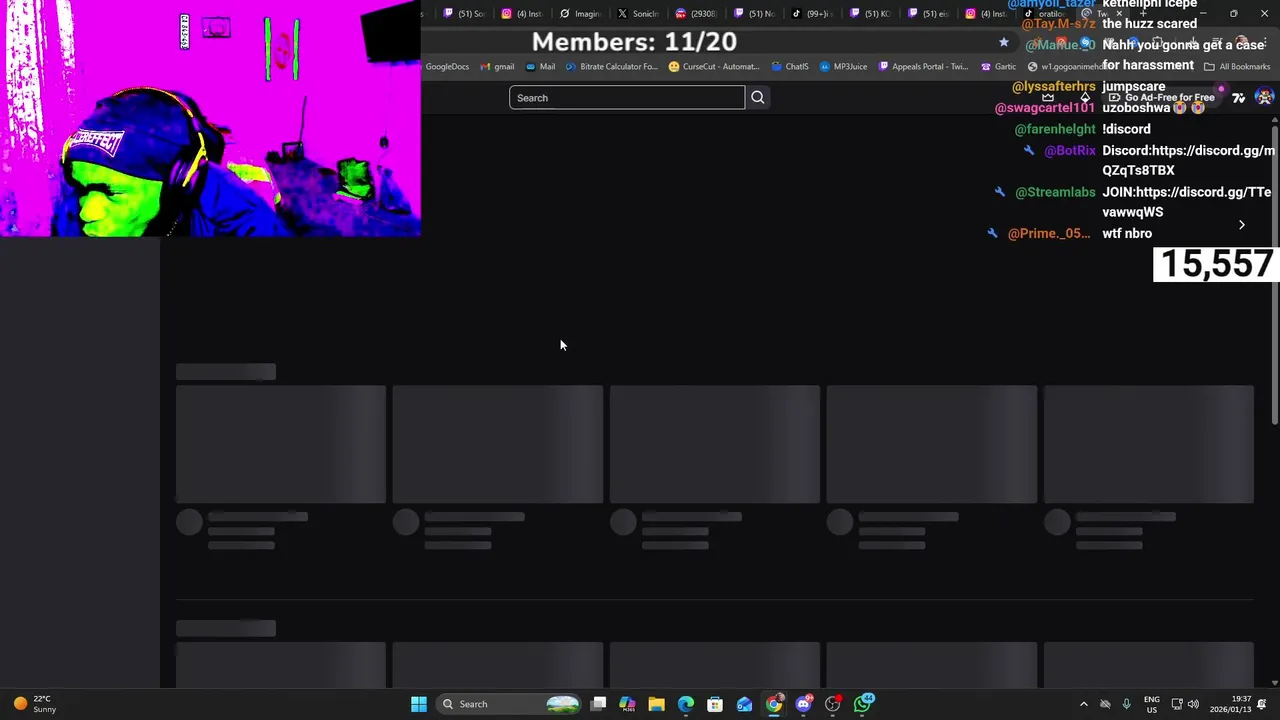
Task: Open the Outlook mail app on taskbar
Action: pos(744,704)
